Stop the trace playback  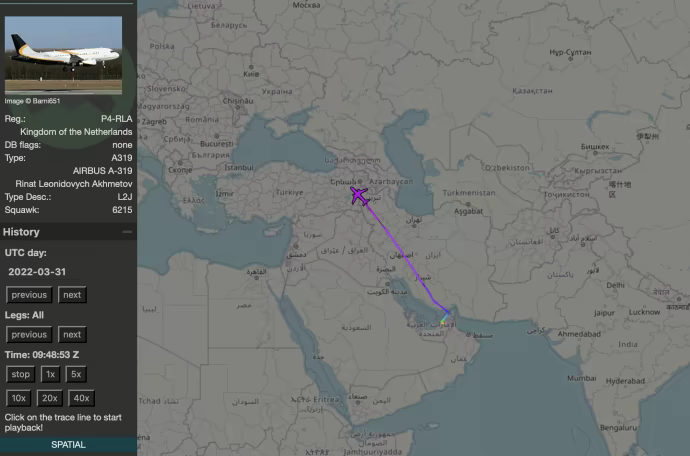[x=20, y=374]
